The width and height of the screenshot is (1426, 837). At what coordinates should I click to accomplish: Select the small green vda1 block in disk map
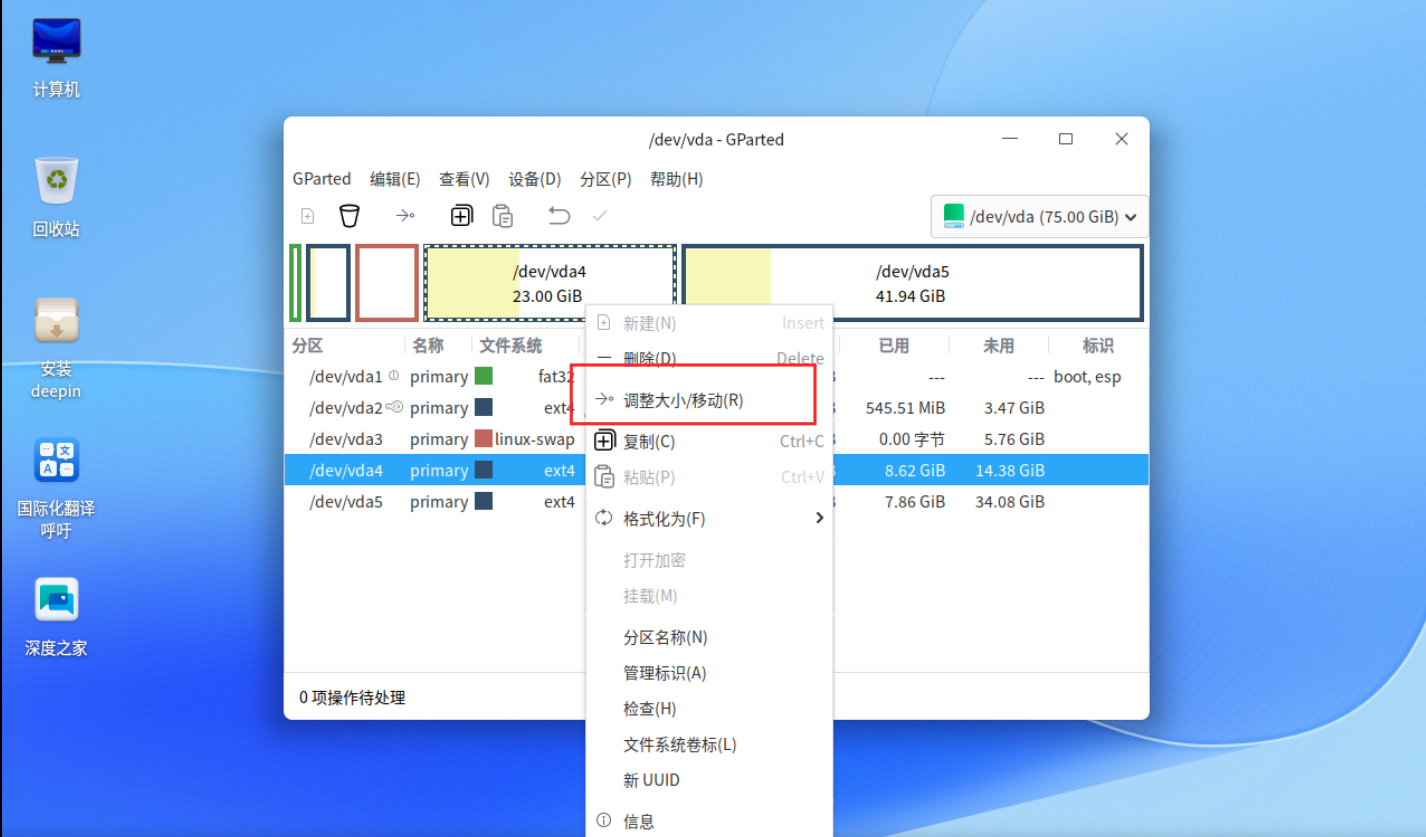click(295, 283)
